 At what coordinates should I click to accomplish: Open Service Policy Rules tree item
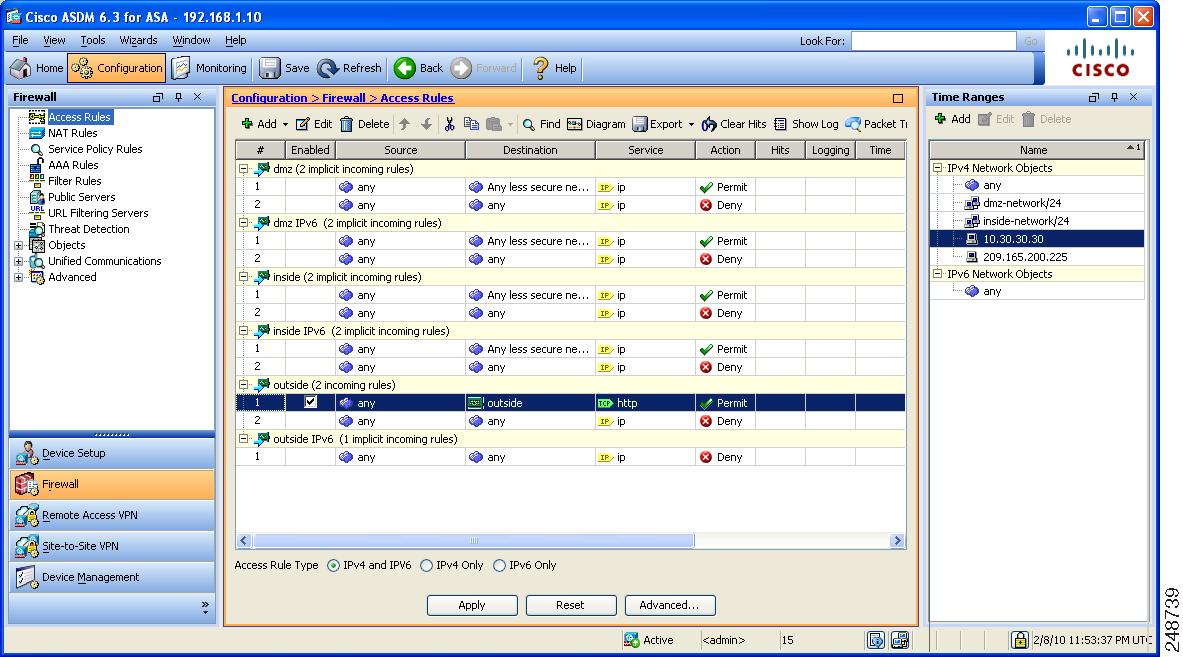[x=95, y=149]
